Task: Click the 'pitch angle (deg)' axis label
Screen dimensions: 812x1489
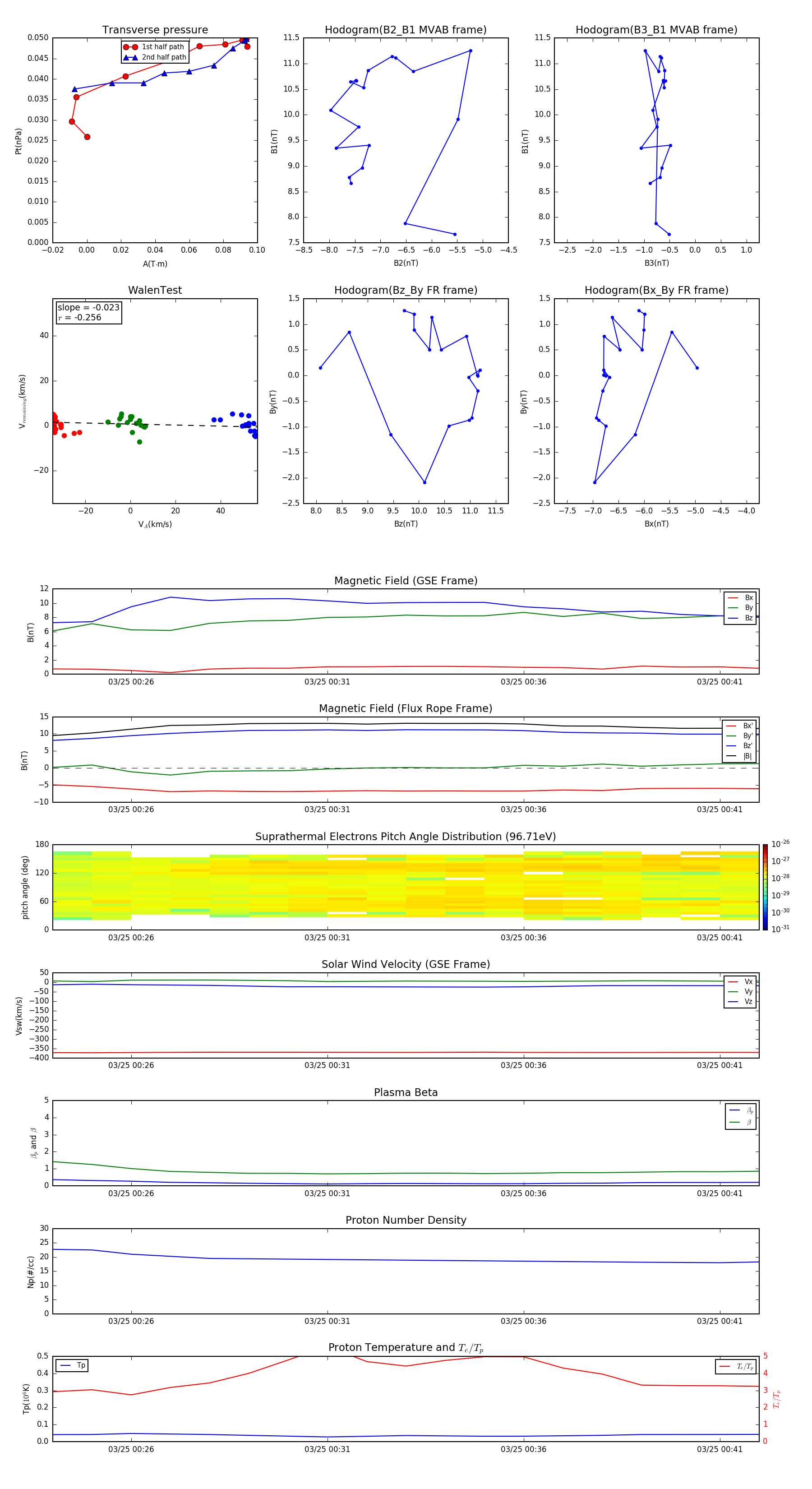Action: pos(25,887)
